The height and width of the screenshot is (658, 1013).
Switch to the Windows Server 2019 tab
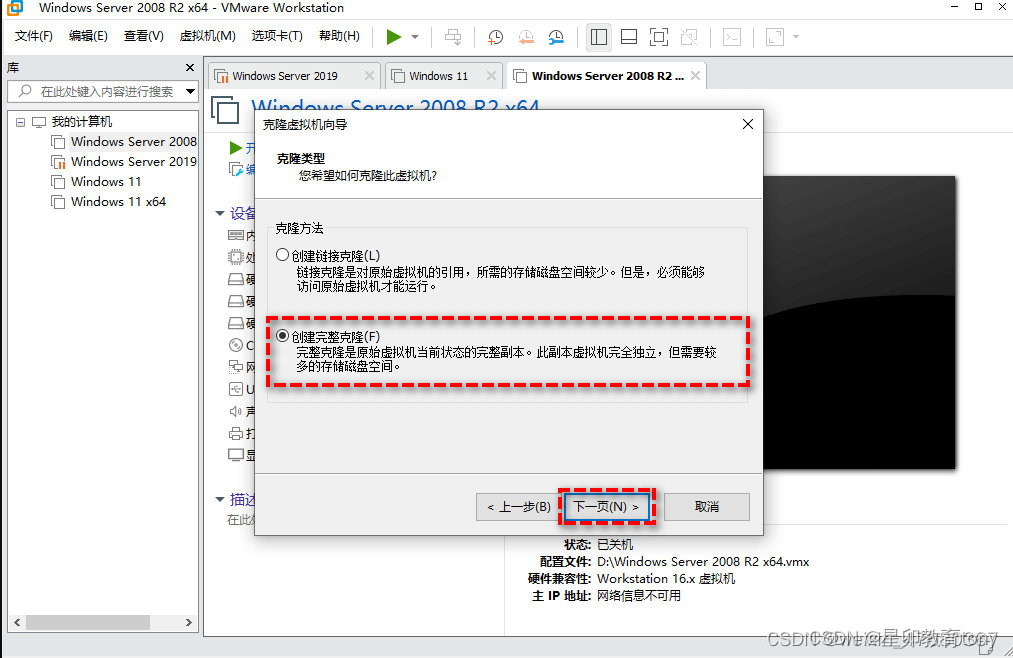[285, 76]
